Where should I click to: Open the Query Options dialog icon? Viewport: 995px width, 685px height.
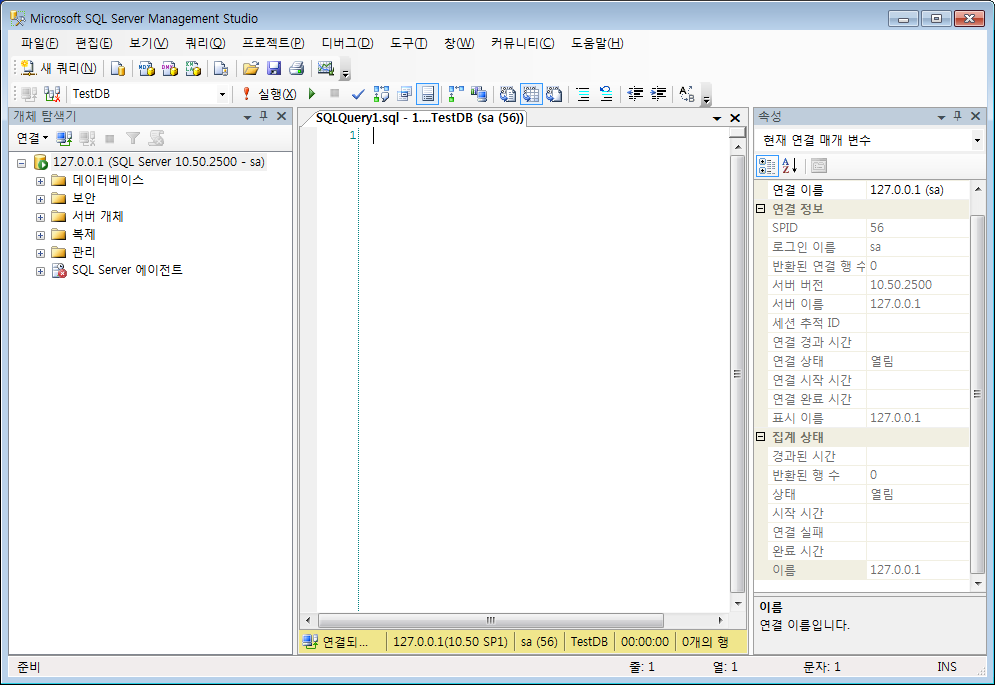pyautogui.click(x=404, y=94)
